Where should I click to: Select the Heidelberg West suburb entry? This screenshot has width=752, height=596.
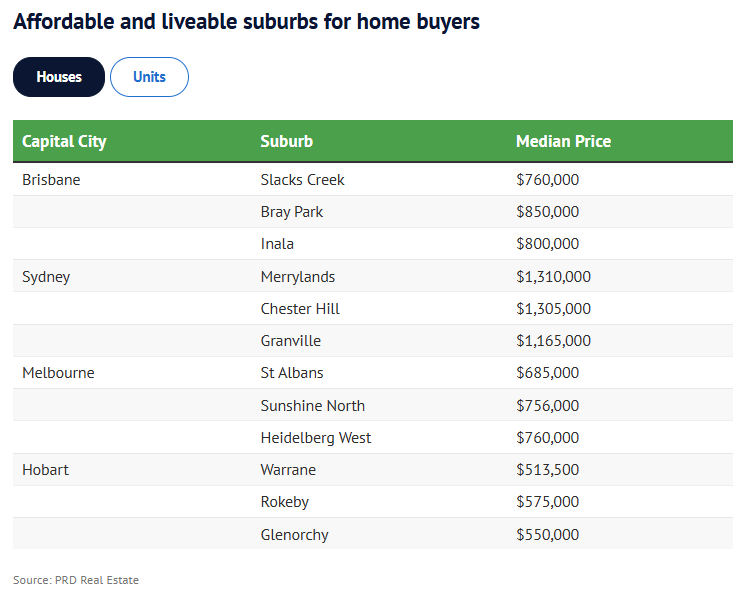(x=316, y=438)
